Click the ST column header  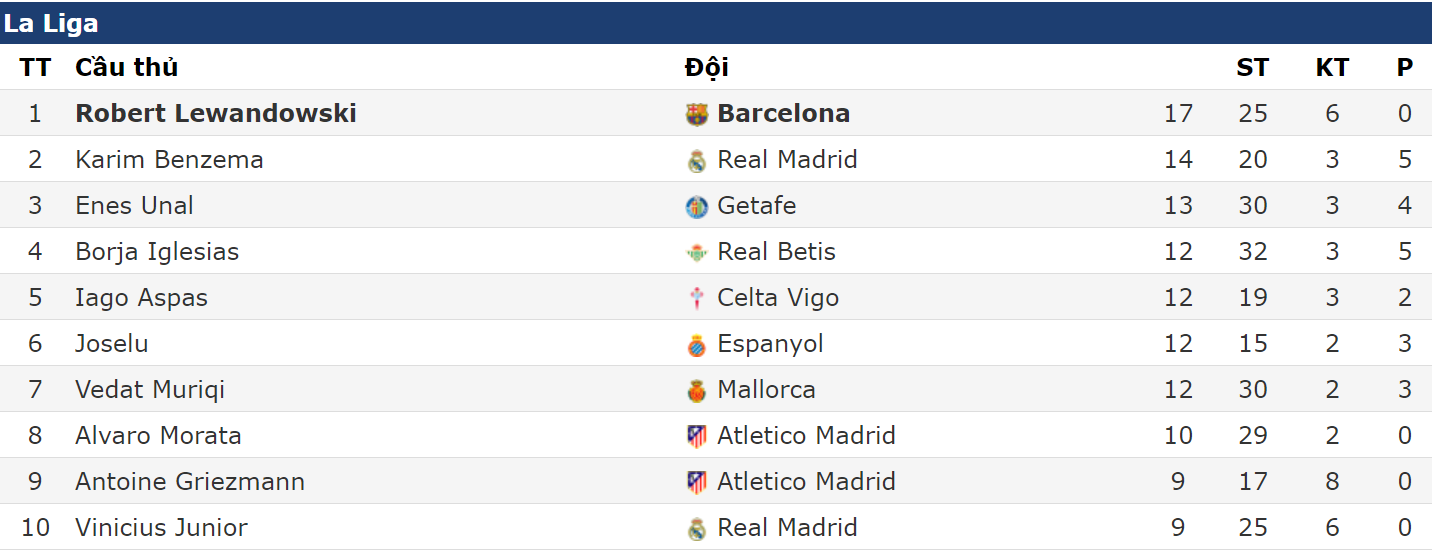point(1252,68)
